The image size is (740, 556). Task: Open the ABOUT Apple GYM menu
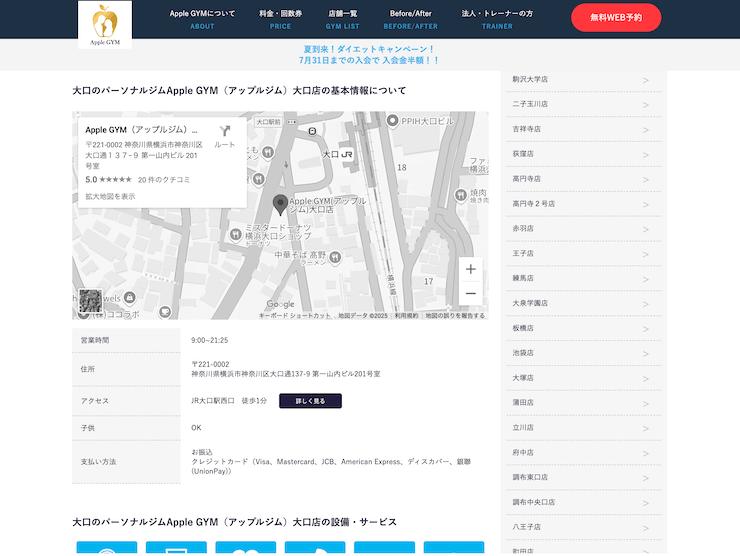202,19
